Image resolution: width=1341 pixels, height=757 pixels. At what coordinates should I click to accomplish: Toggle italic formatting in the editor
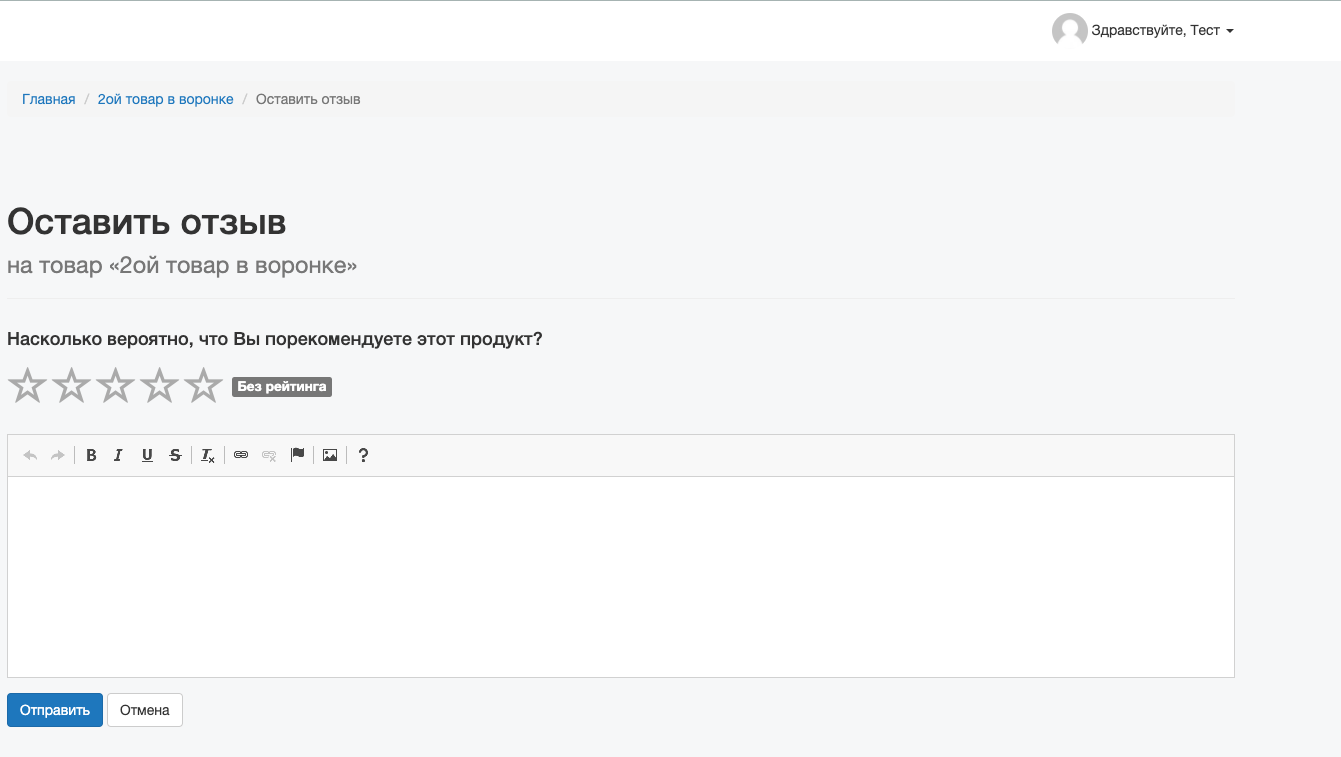point(118,456)
